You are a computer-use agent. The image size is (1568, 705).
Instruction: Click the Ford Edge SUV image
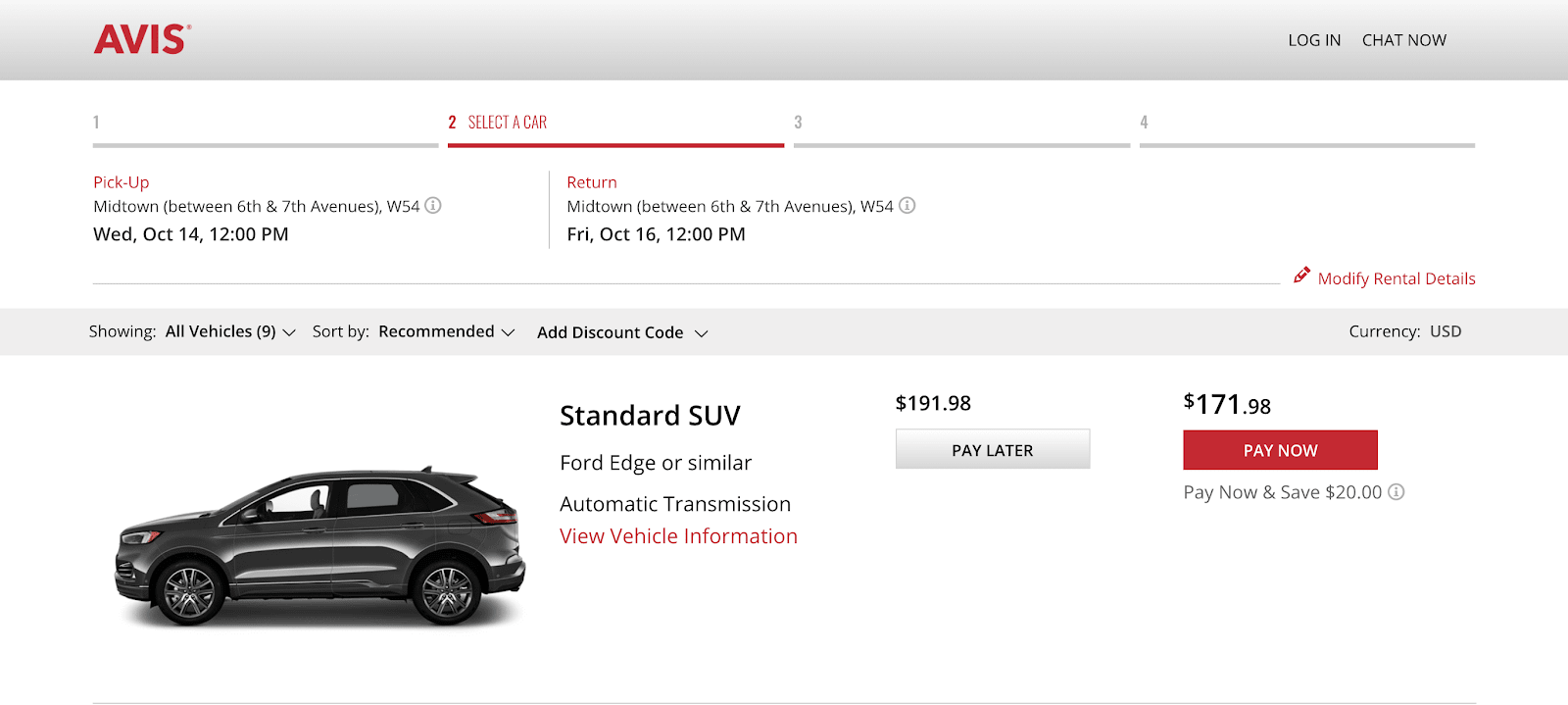coord(320,544)
